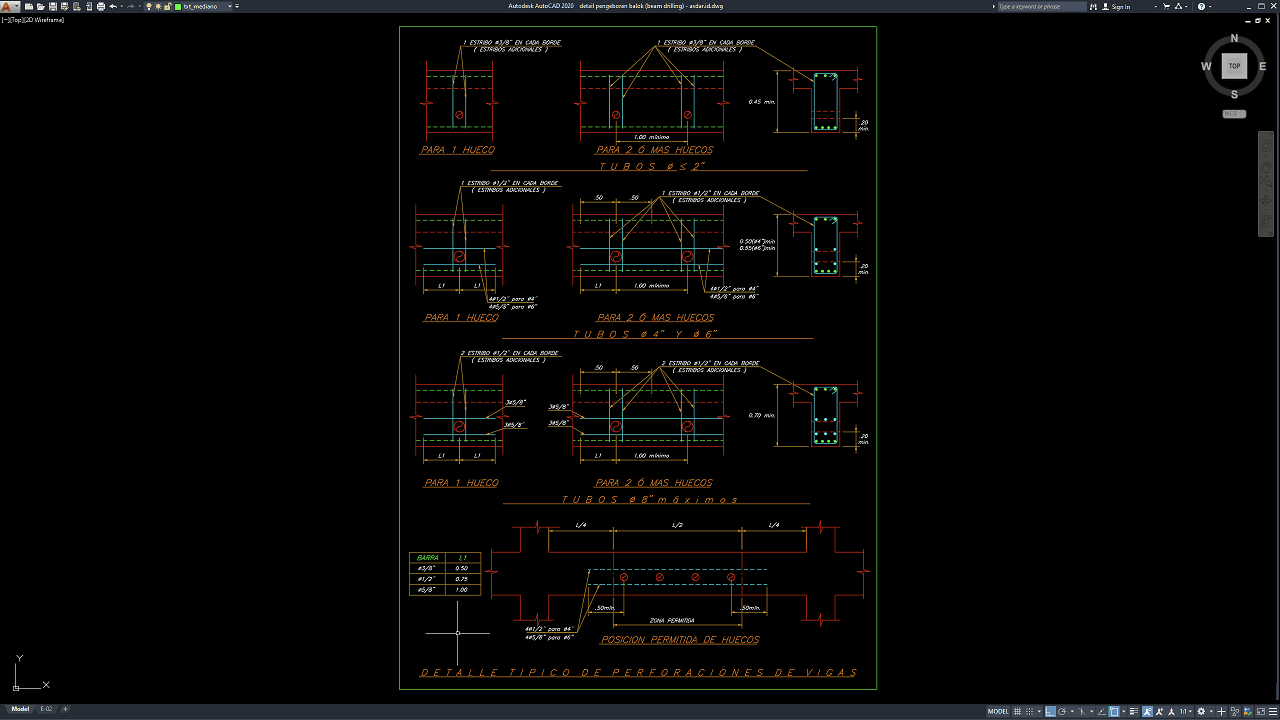
Task: Click the keyword search input field
Action: (1040, 7)
